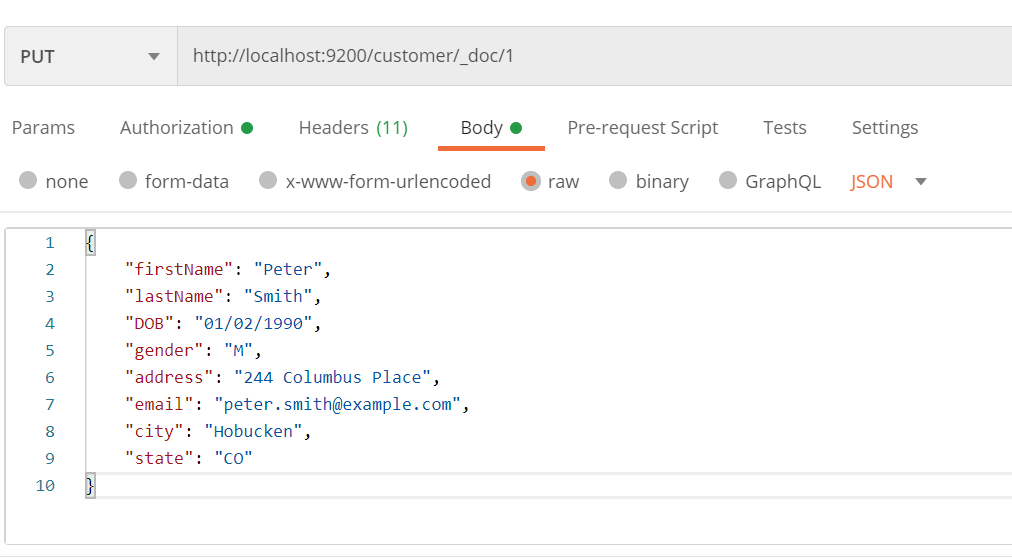This screenshot has height=559, width=1012.
Task: Open the Headers (11) tab
Action: pyautogui.click(x=353, y=128)
